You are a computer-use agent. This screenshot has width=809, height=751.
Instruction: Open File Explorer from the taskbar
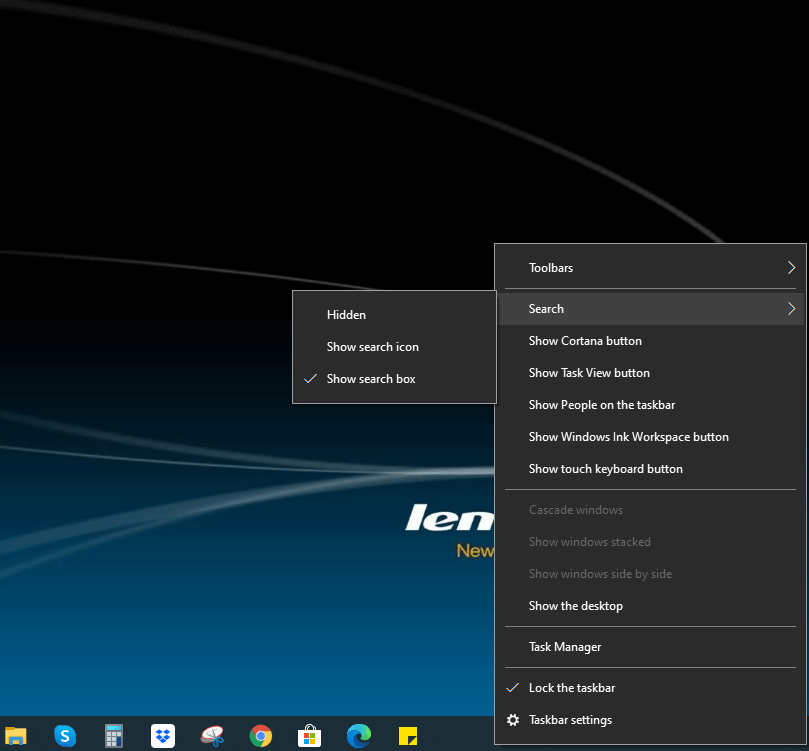15,736
